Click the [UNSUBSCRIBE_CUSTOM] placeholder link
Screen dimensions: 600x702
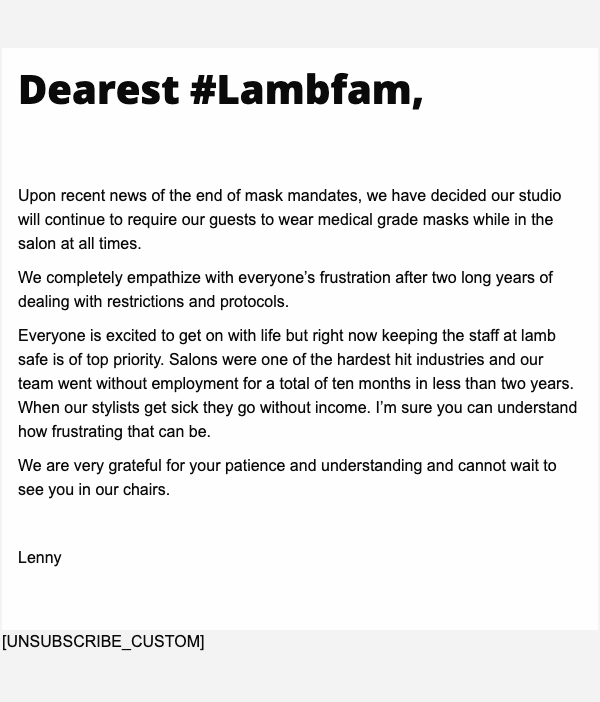[x=103, y=641]
